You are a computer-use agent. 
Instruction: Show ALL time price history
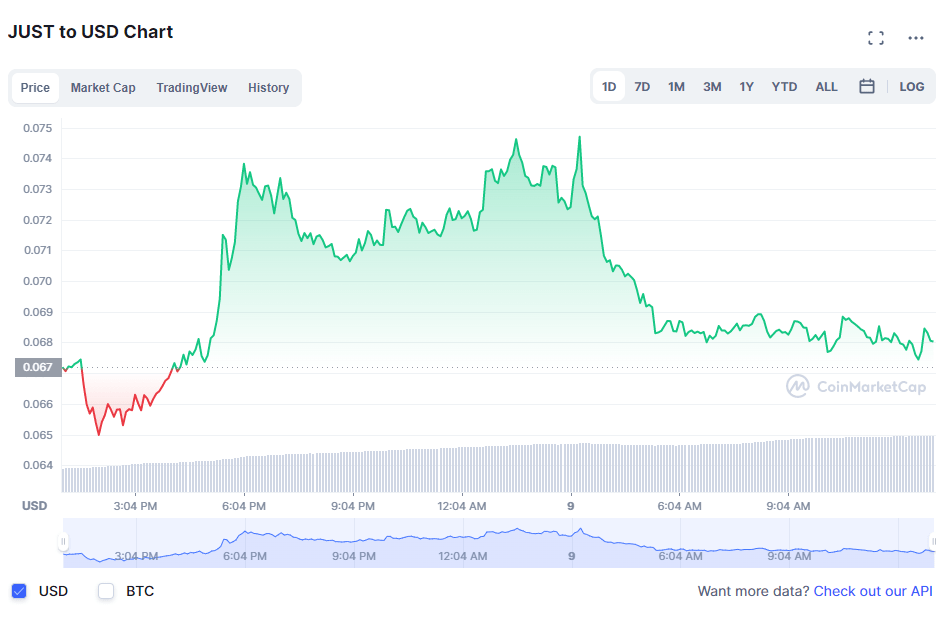pyautogui.click(x=826, y=87)
